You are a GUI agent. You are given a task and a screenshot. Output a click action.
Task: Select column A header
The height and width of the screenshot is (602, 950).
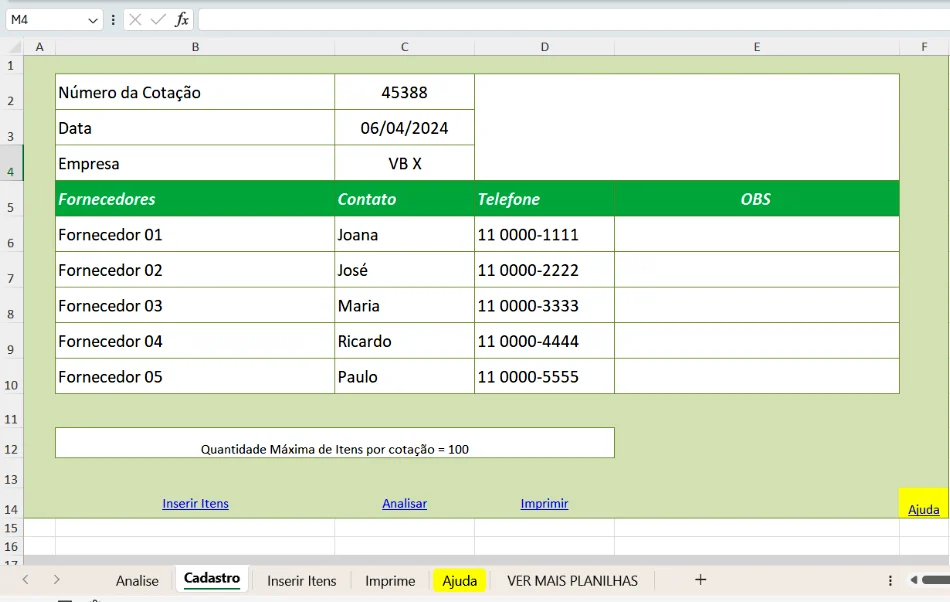pyautogui.click(x=39, y=47)
